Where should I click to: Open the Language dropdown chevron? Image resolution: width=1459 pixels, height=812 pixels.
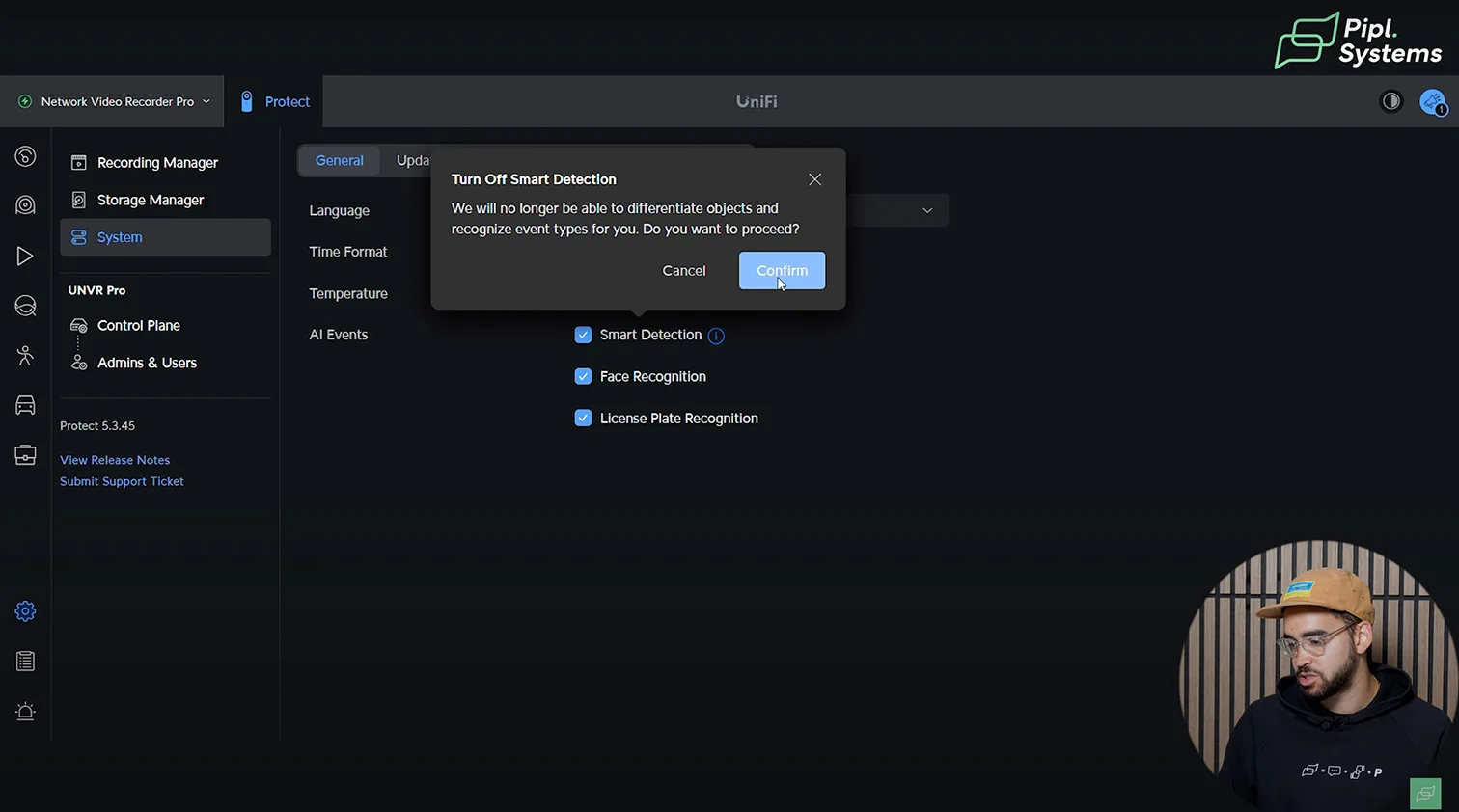[x=927, y=210]
